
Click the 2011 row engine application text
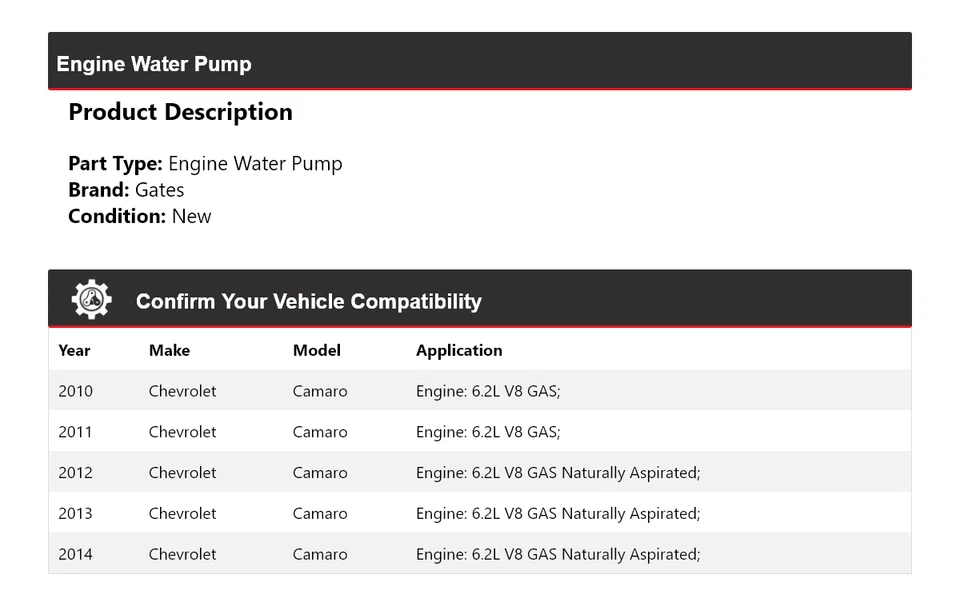click(488, 432)
